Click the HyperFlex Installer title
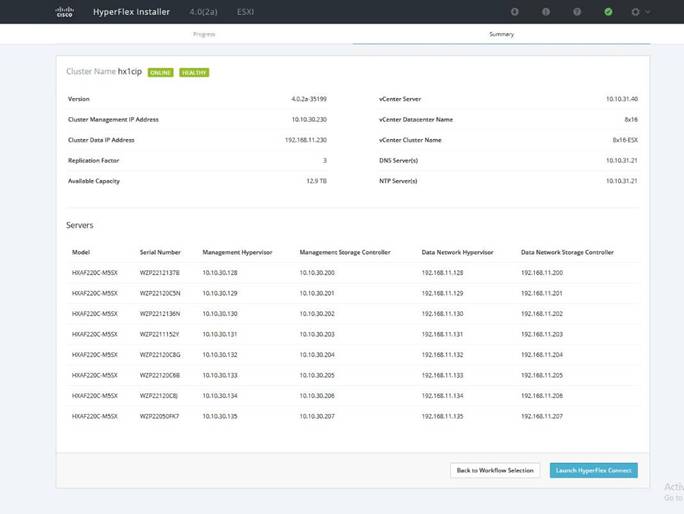The image size is (684, 514). [131, 12]
